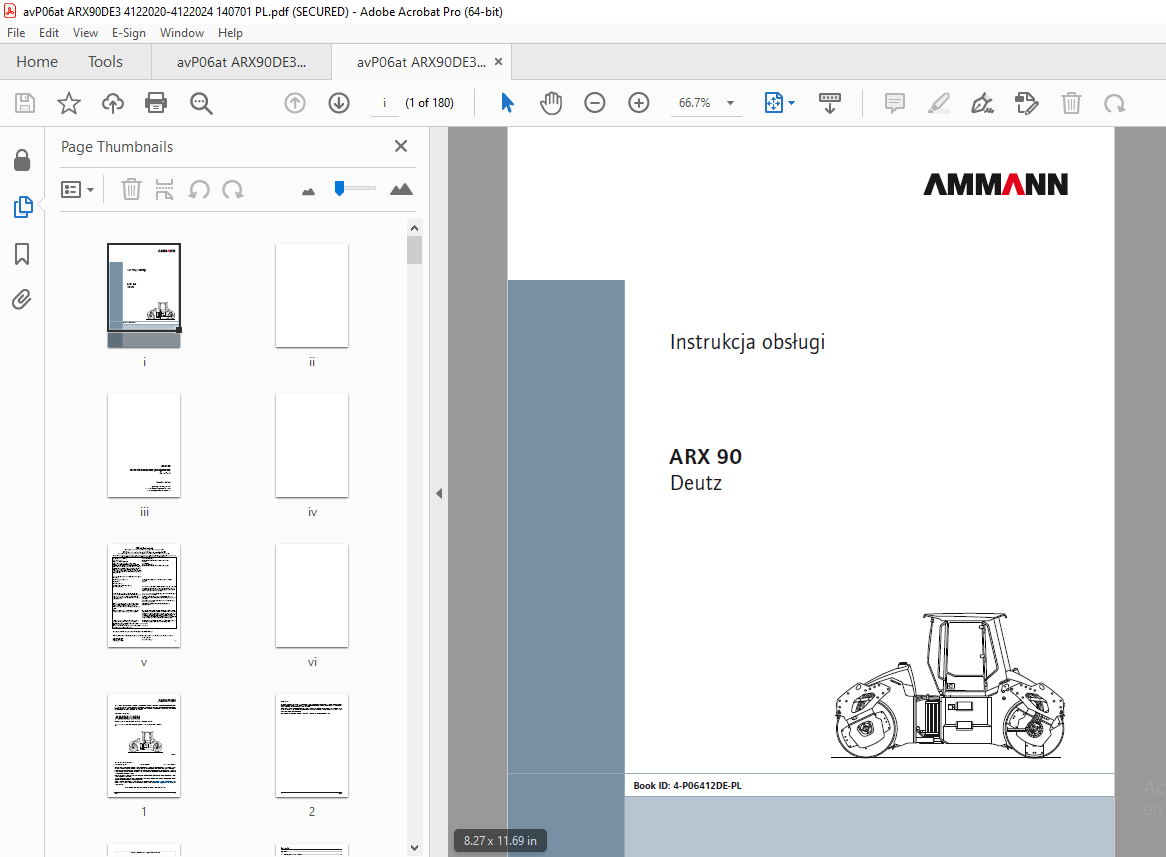
Task: Open the Window menu
Action: point(181,33)
